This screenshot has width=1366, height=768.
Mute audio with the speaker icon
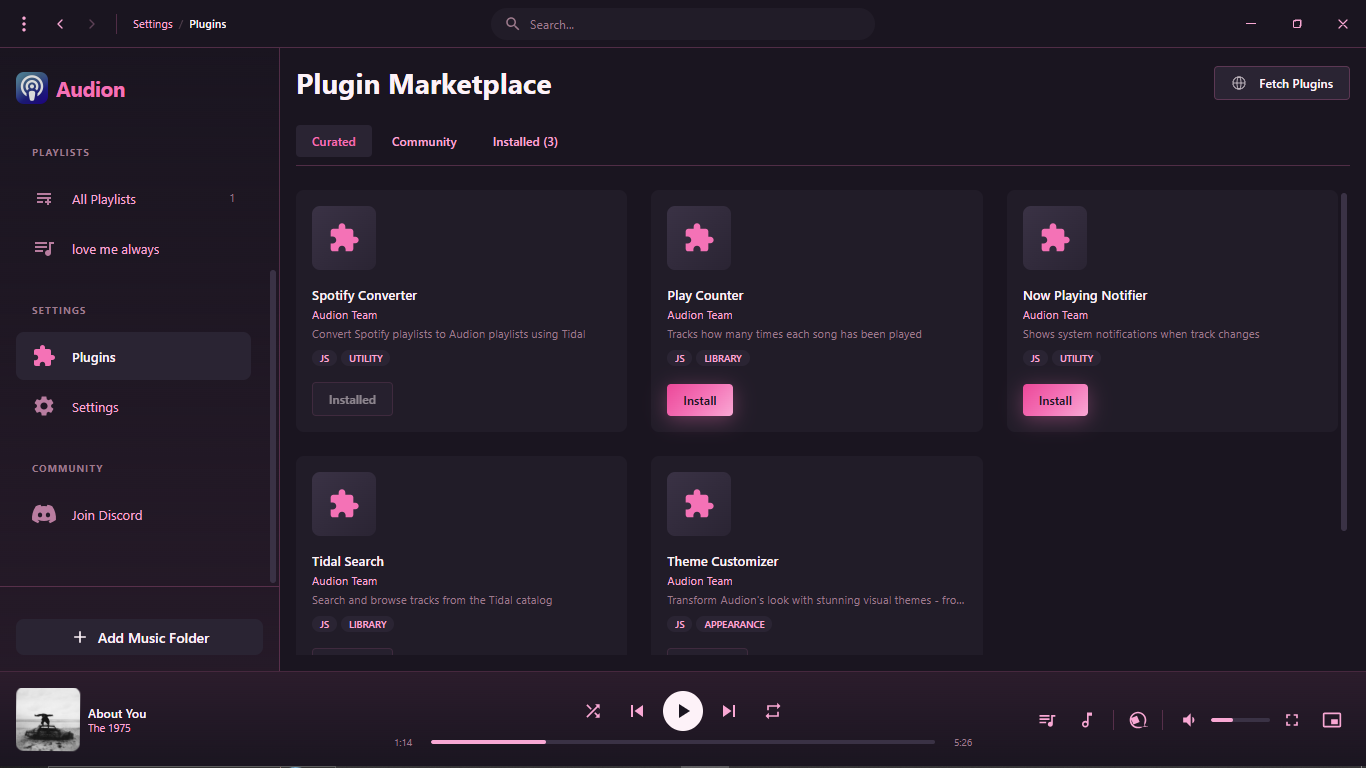1189,720
